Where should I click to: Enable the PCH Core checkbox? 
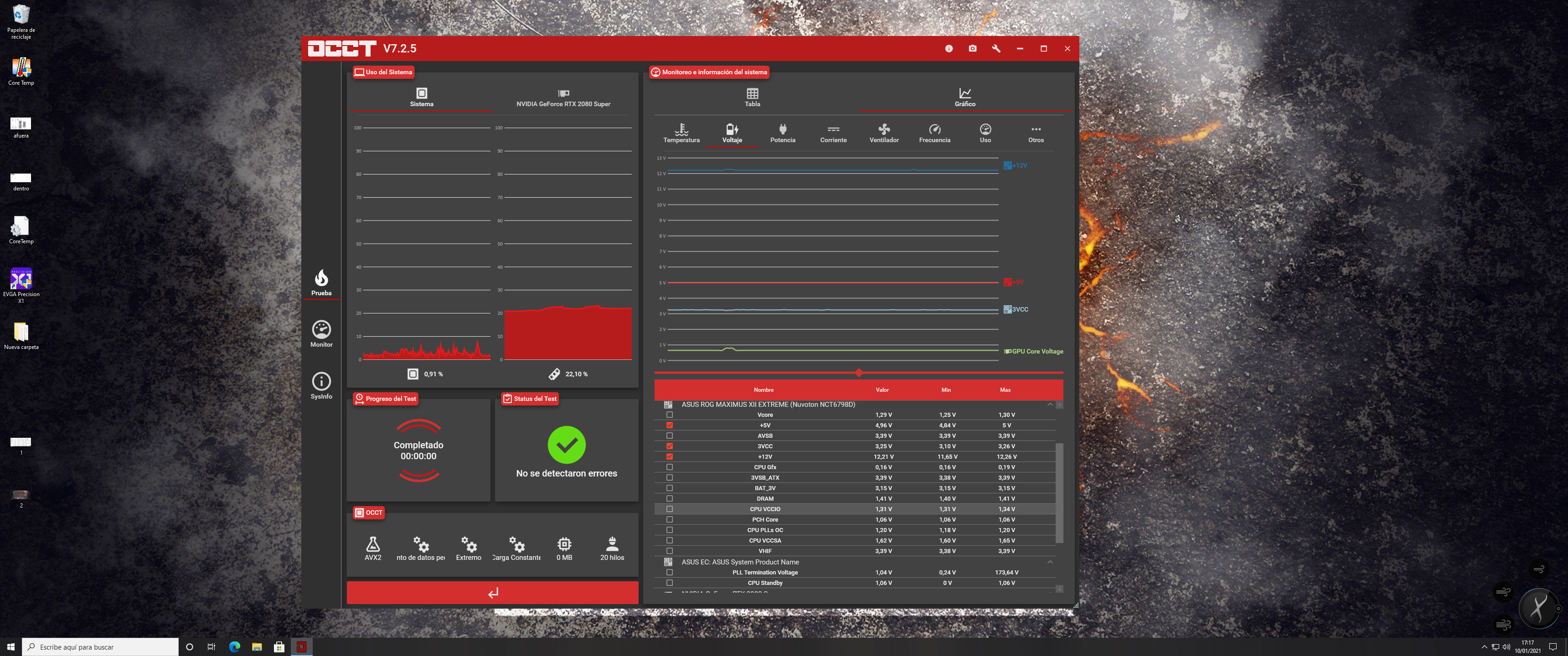pos(670,520)
